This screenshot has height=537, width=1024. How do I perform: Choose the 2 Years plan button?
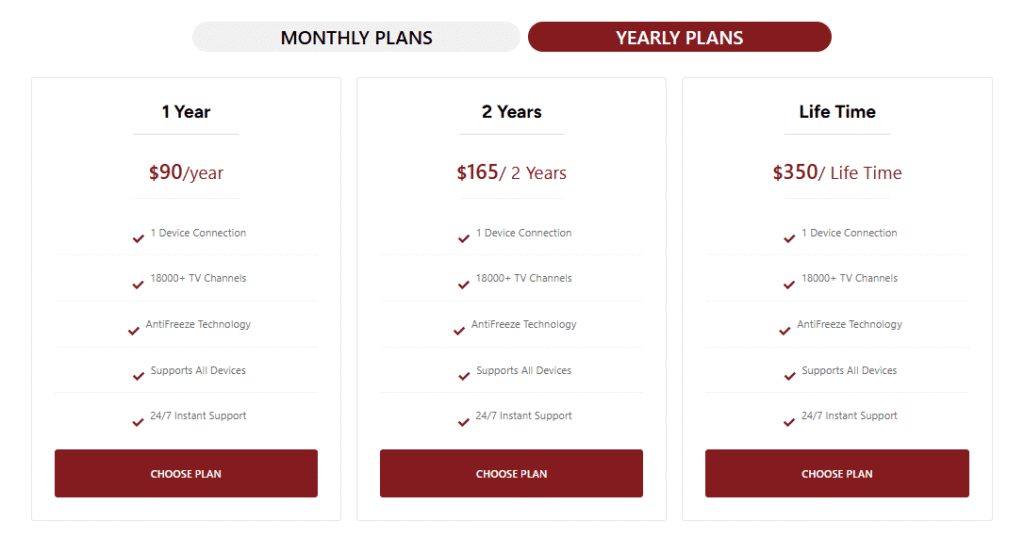pyautogui.click(x=511, y=474)
